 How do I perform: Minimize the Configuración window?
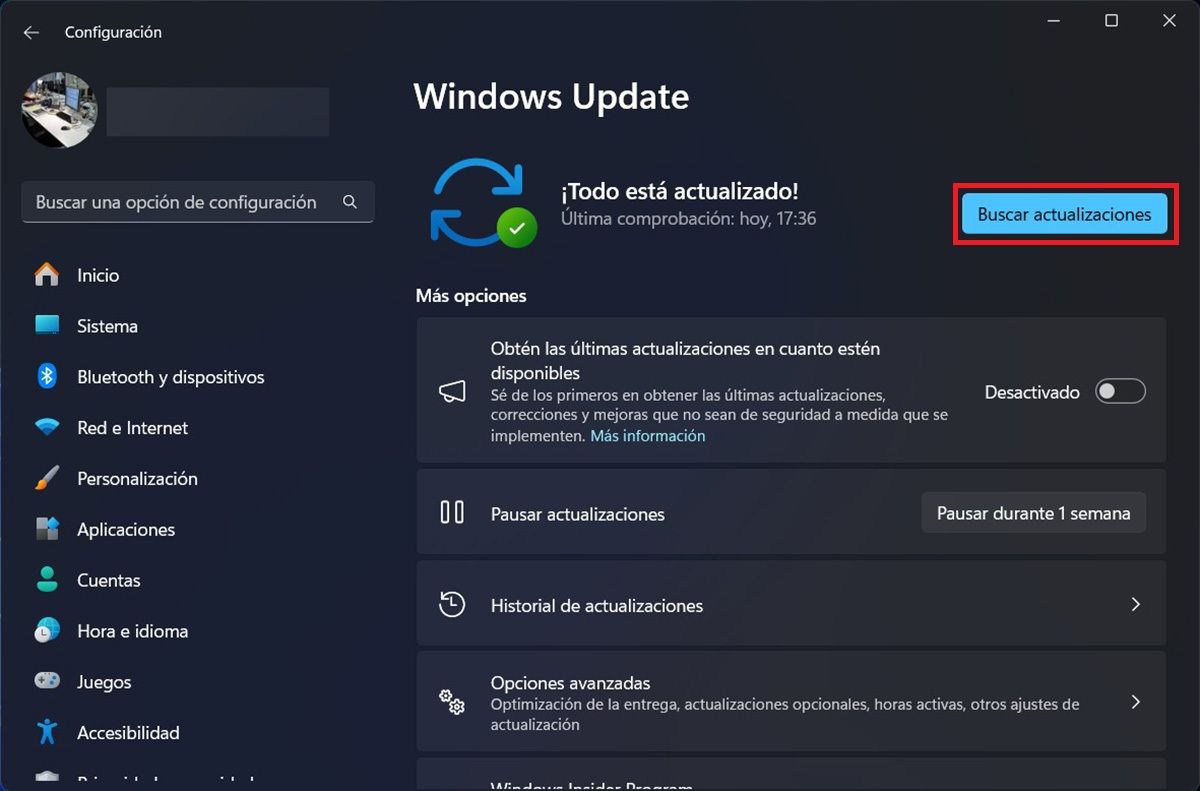(1053, 21)
